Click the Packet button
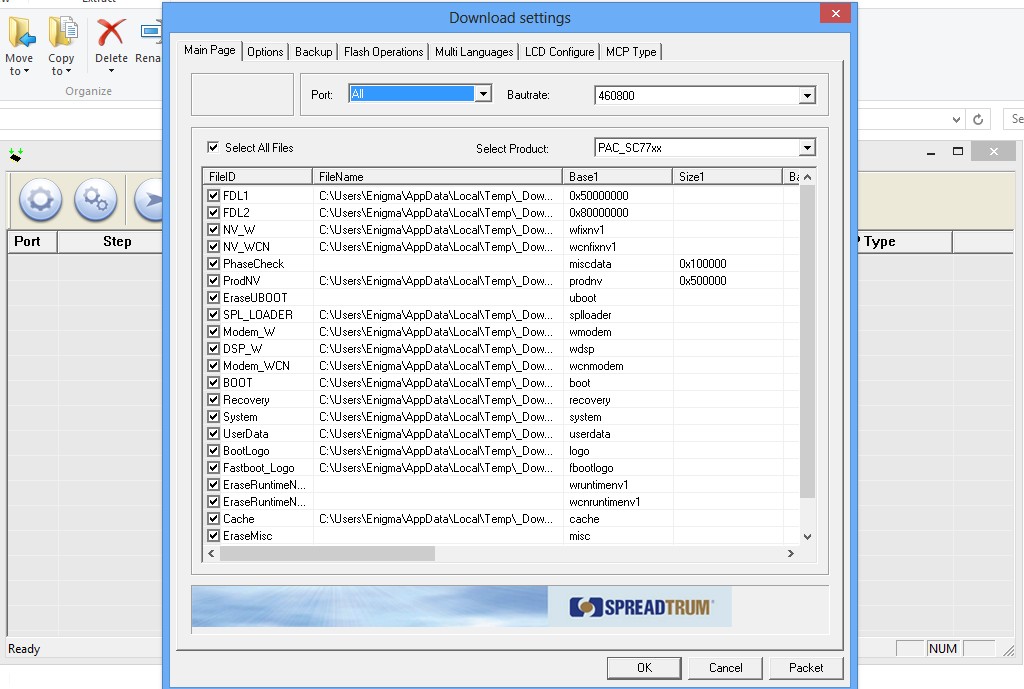 point(806,668)
